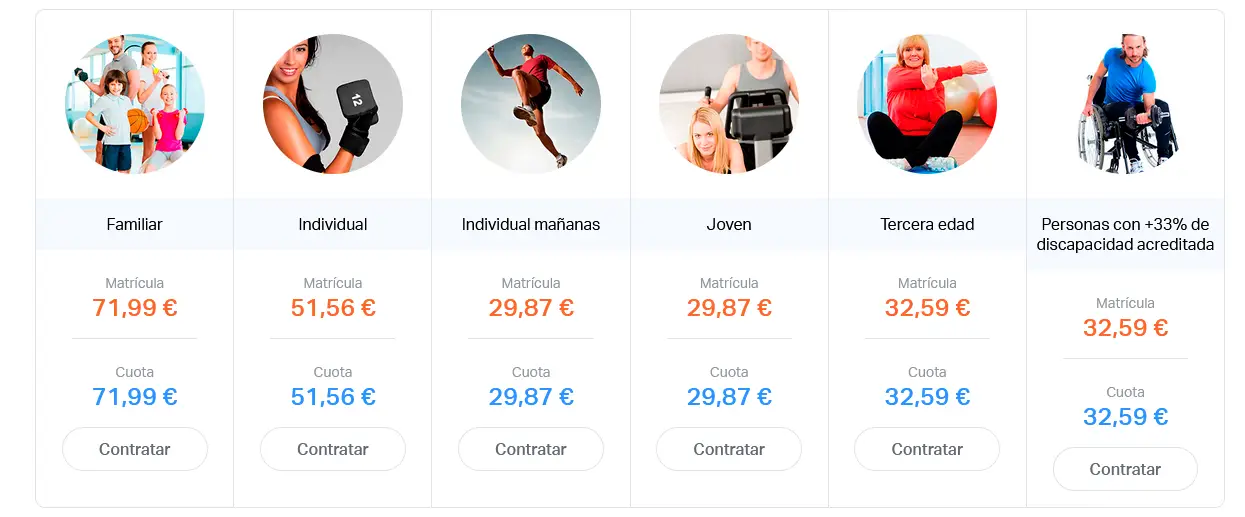The width and height of the screenshot is (1245, 517).
Task: Click Contratar for the discapacidad acreditada plan
Action: [1125, 469]
